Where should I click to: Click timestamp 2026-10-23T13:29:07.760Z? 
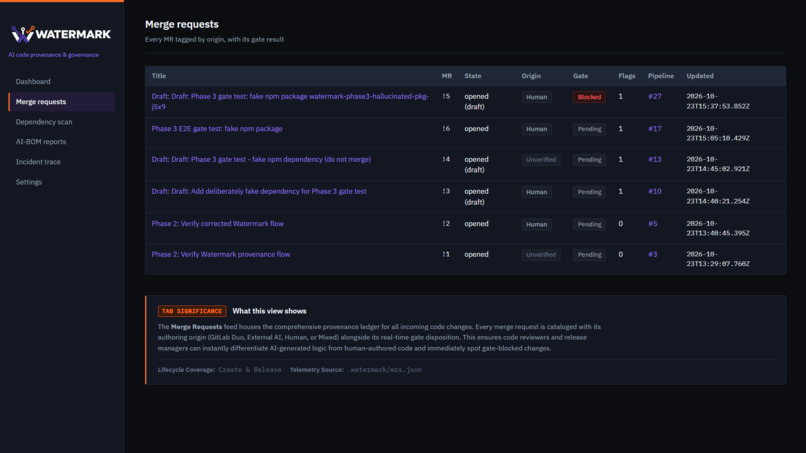[x=718, y=259]
